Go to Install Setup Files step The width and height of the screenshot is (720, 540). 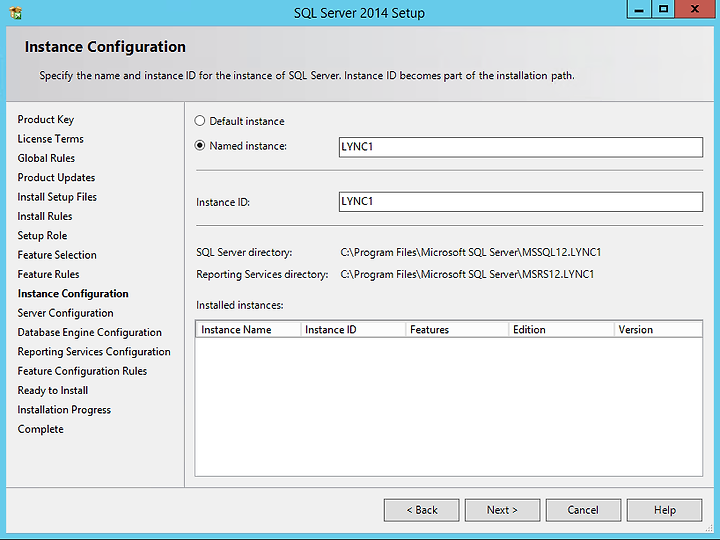click(57, 197)
